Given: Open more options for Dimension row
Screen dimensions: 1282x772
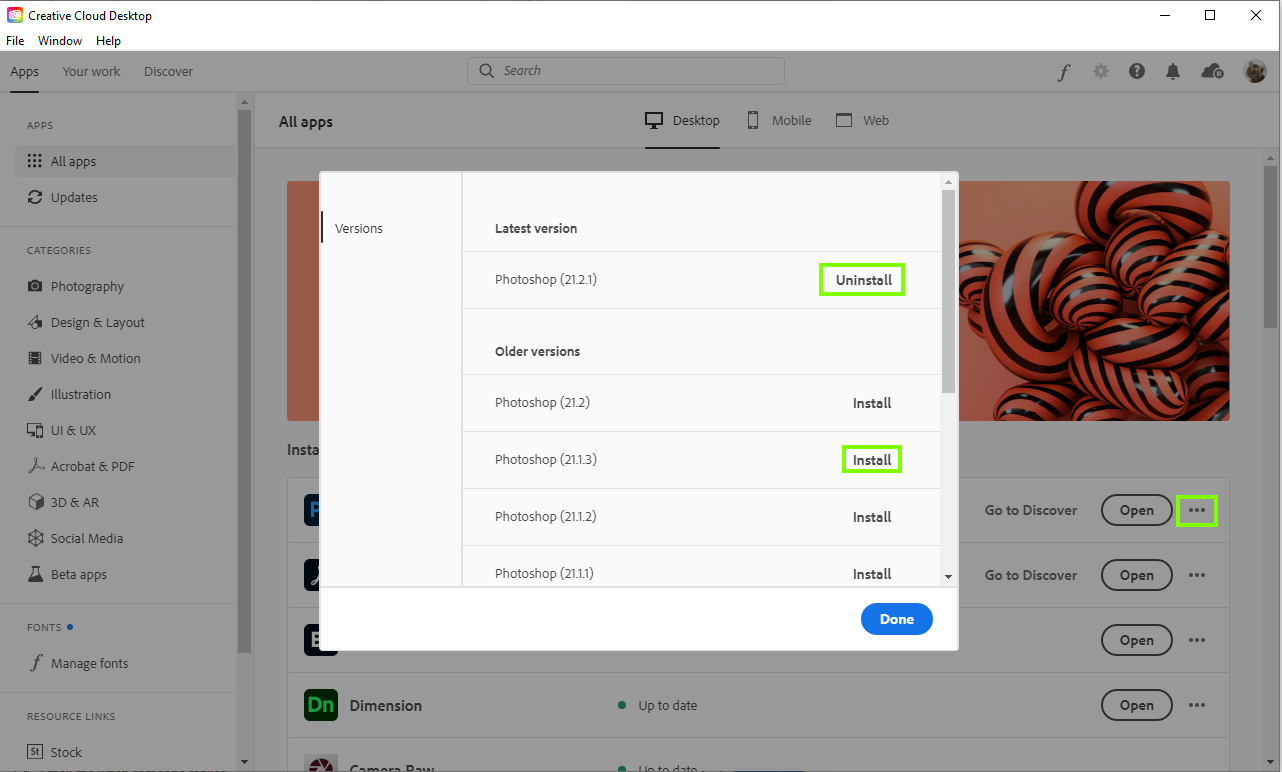Looking at the screenshot, I should click(x=1197, y=705).
